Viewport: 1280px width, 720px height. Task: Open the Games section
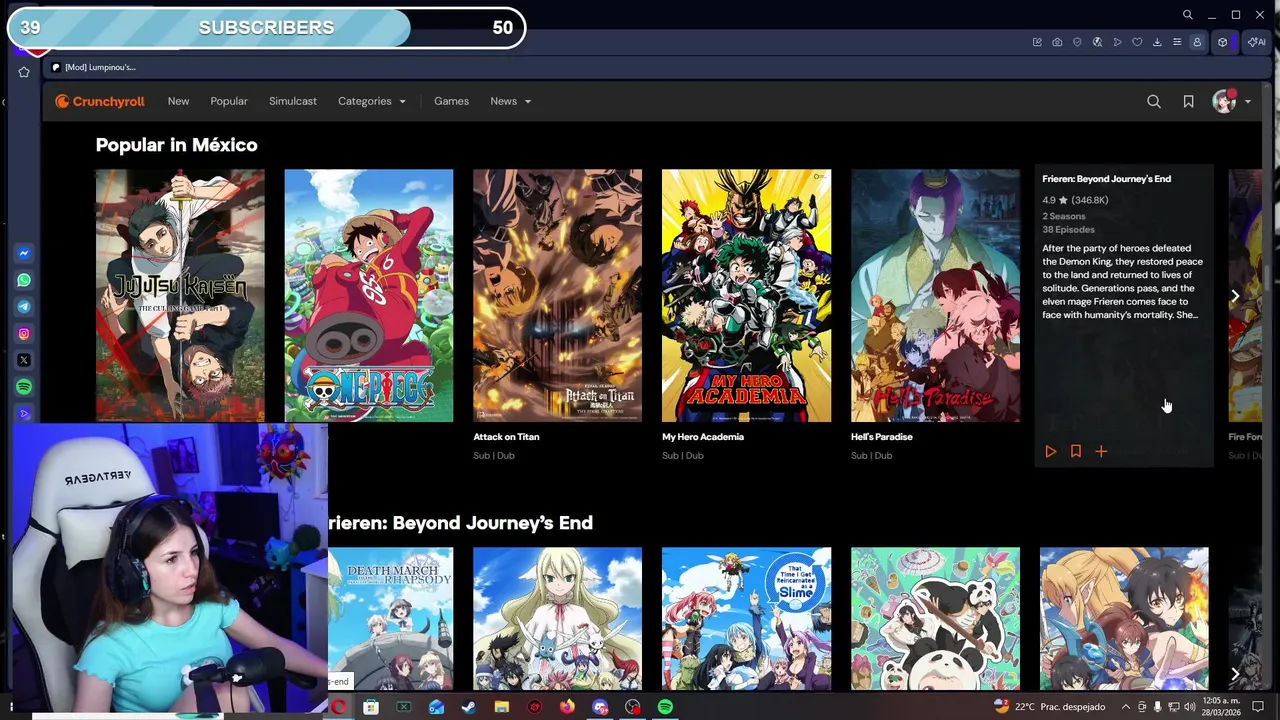451,101
